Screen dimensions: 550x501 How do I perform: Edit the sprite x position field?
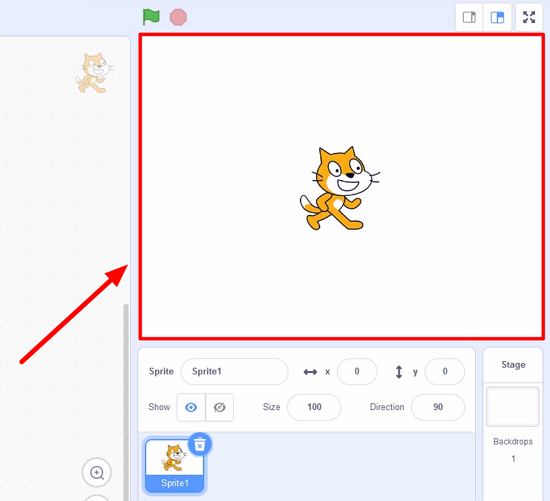(x=357, y=371)
